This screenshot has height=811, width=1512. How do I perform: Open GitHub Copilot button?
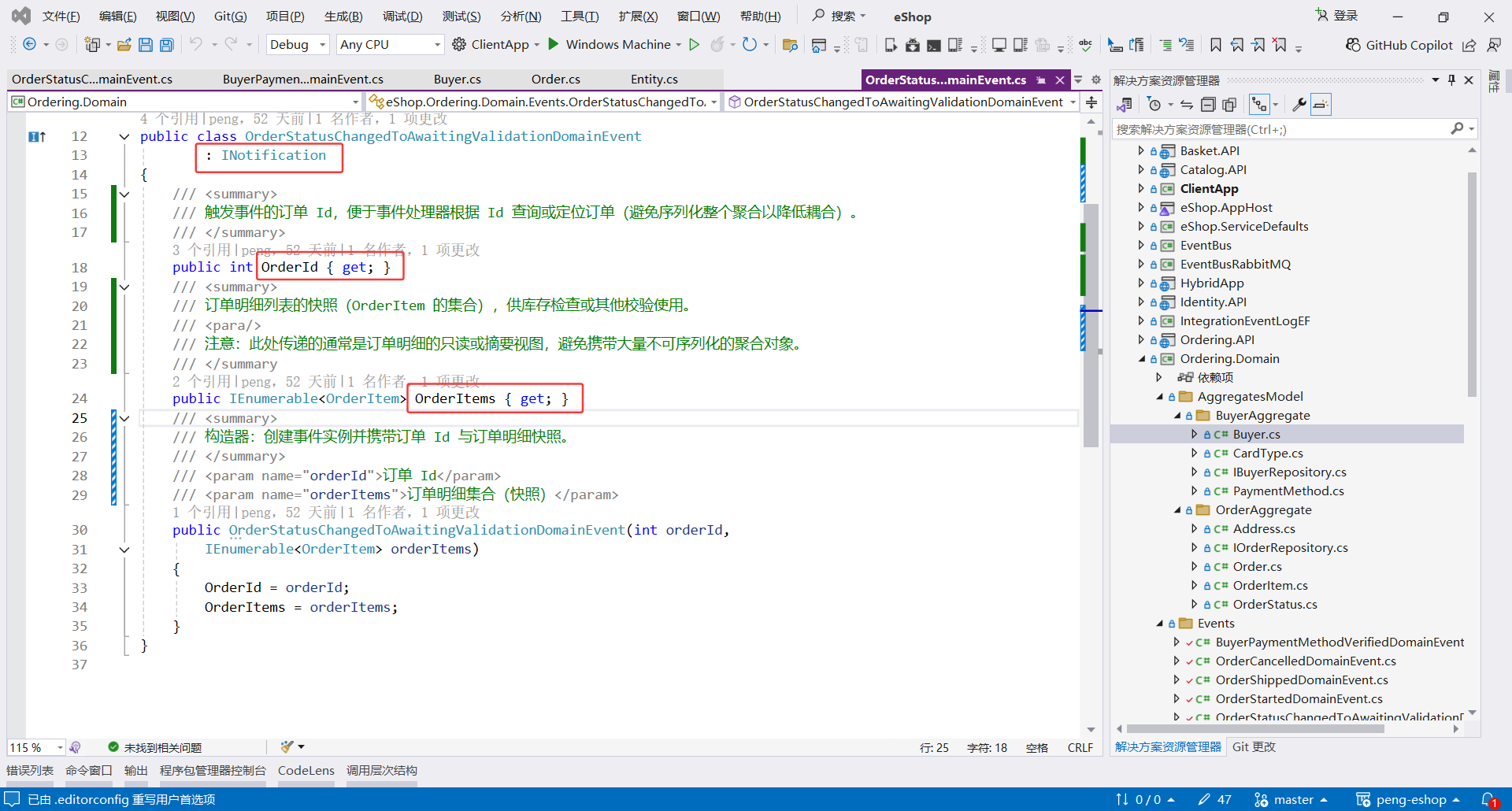(1399, 45)
